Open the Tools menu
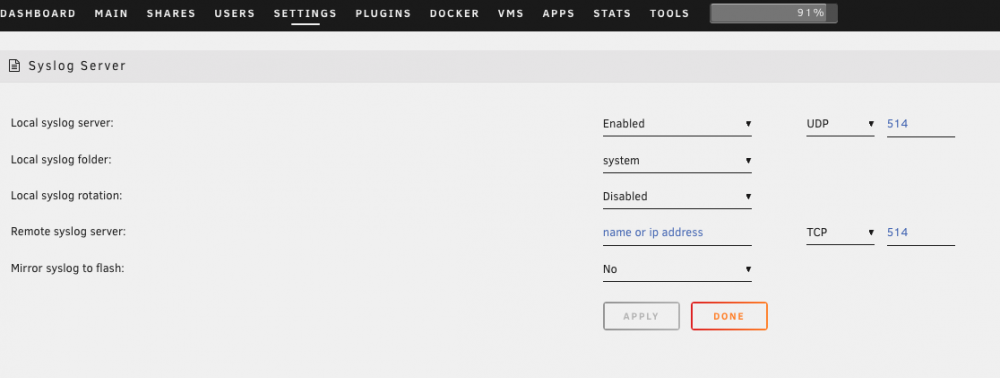Image resolution: width=1000 pixels, height=378 pixels. click(x=670, y=13)
